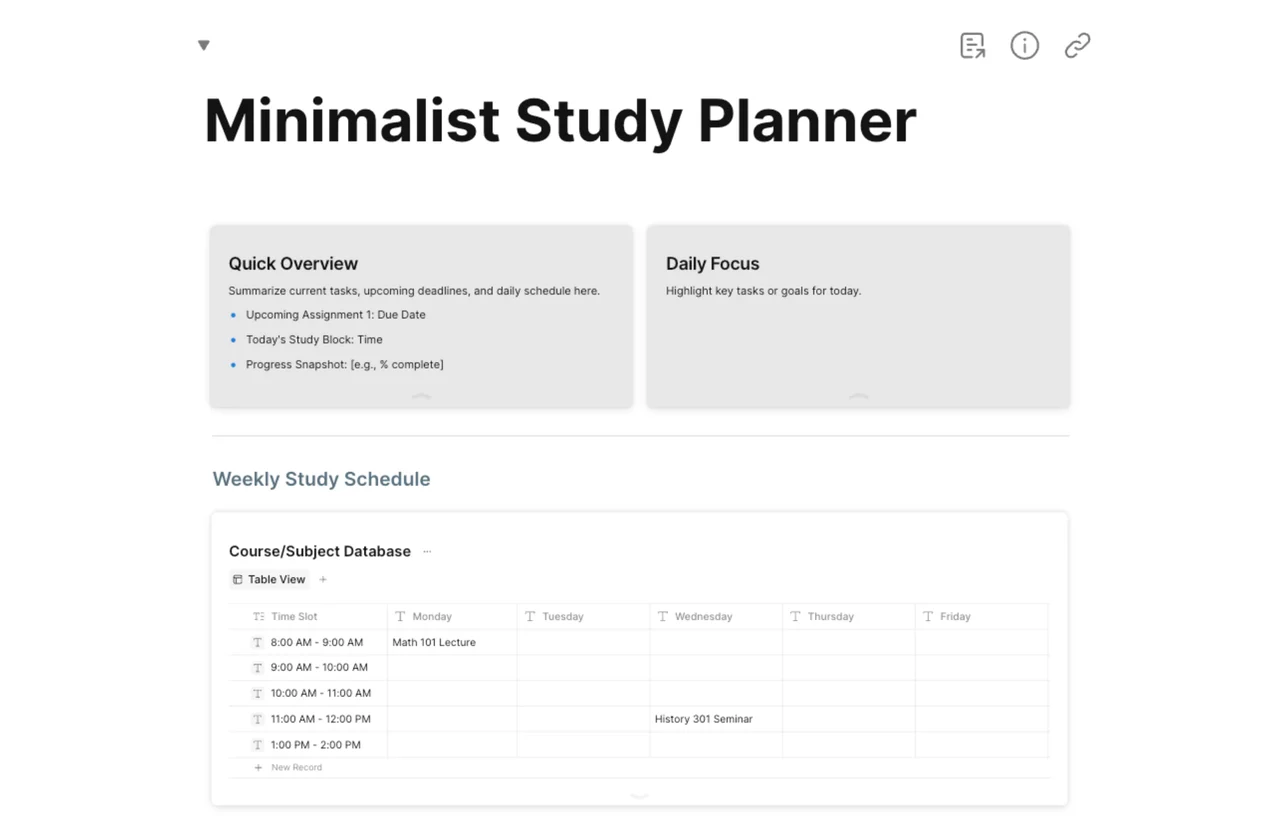Collapse the Daily Focus card bottom handle
Screen dimensions: 1280x816
click(x=858, y=396)
